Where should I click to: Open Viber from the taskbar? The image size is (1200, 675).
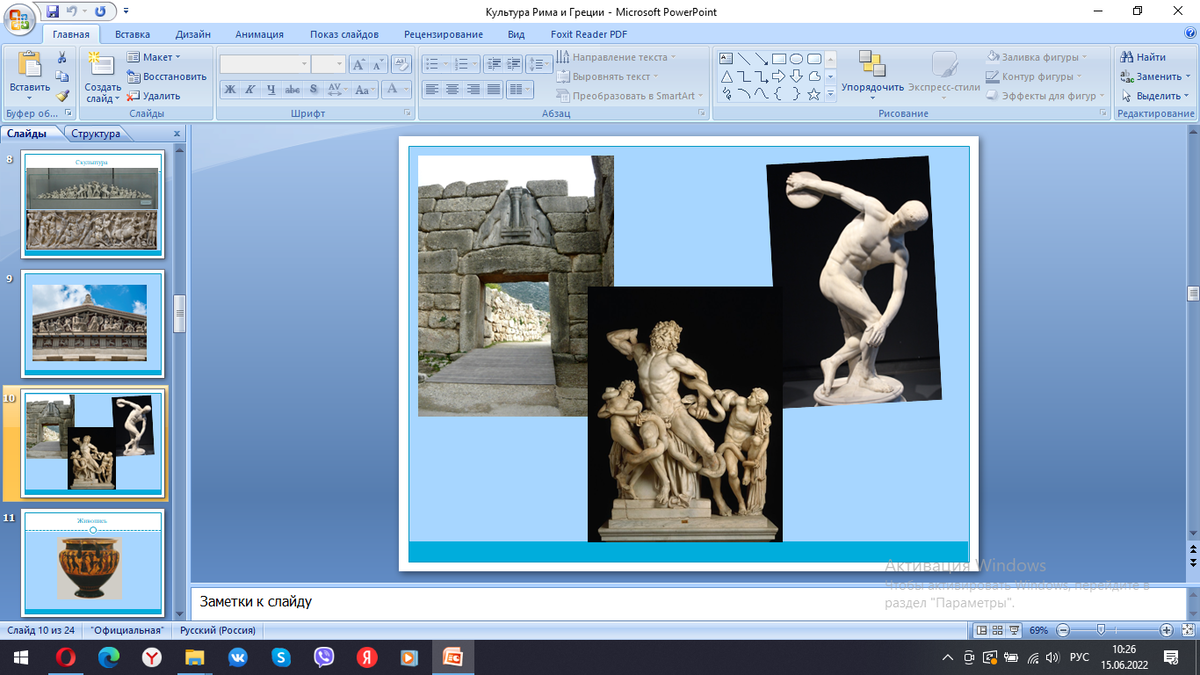tap(324, 657)
